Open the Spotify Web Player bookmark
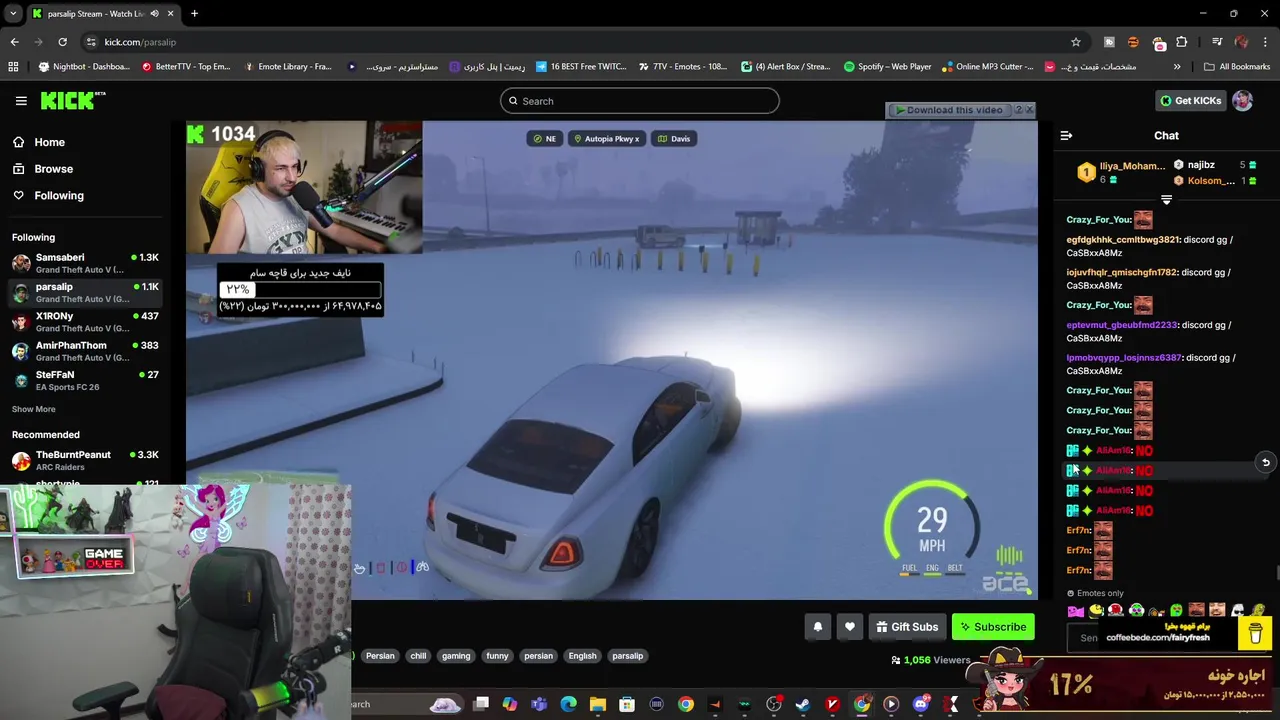Image resolution: width=1280 pixels, height=720 pixels. coord(887,67)
